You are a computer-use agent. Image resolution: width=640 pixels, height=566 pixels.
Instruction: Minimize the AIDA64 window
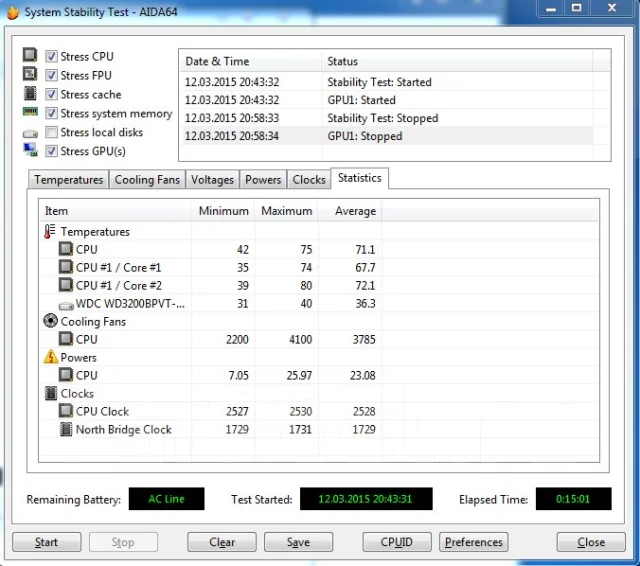pyautogui.click(x=551, y=8)
